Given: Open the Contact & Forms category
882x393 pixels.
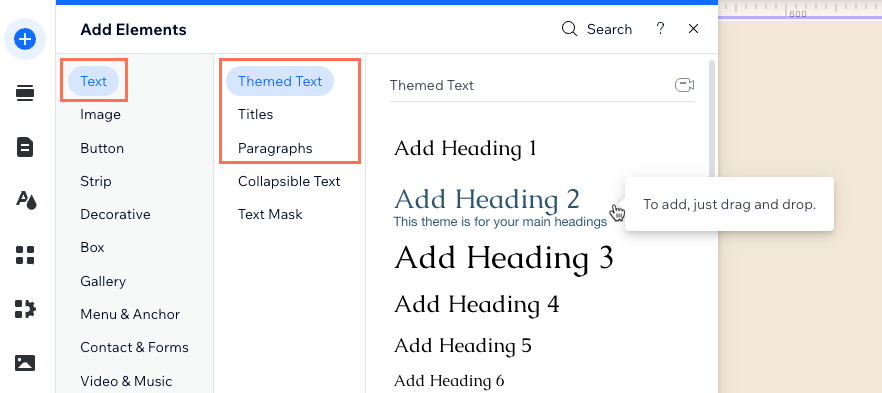Looking at the screenshot, I should coord(134,347).
